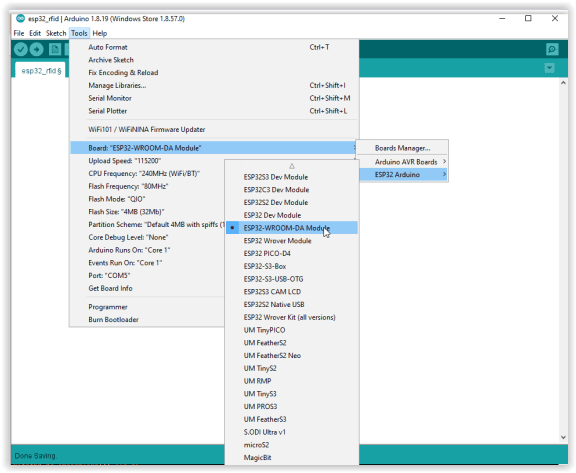
Task: Close the open Tools menu
Action: pos(79,33)
